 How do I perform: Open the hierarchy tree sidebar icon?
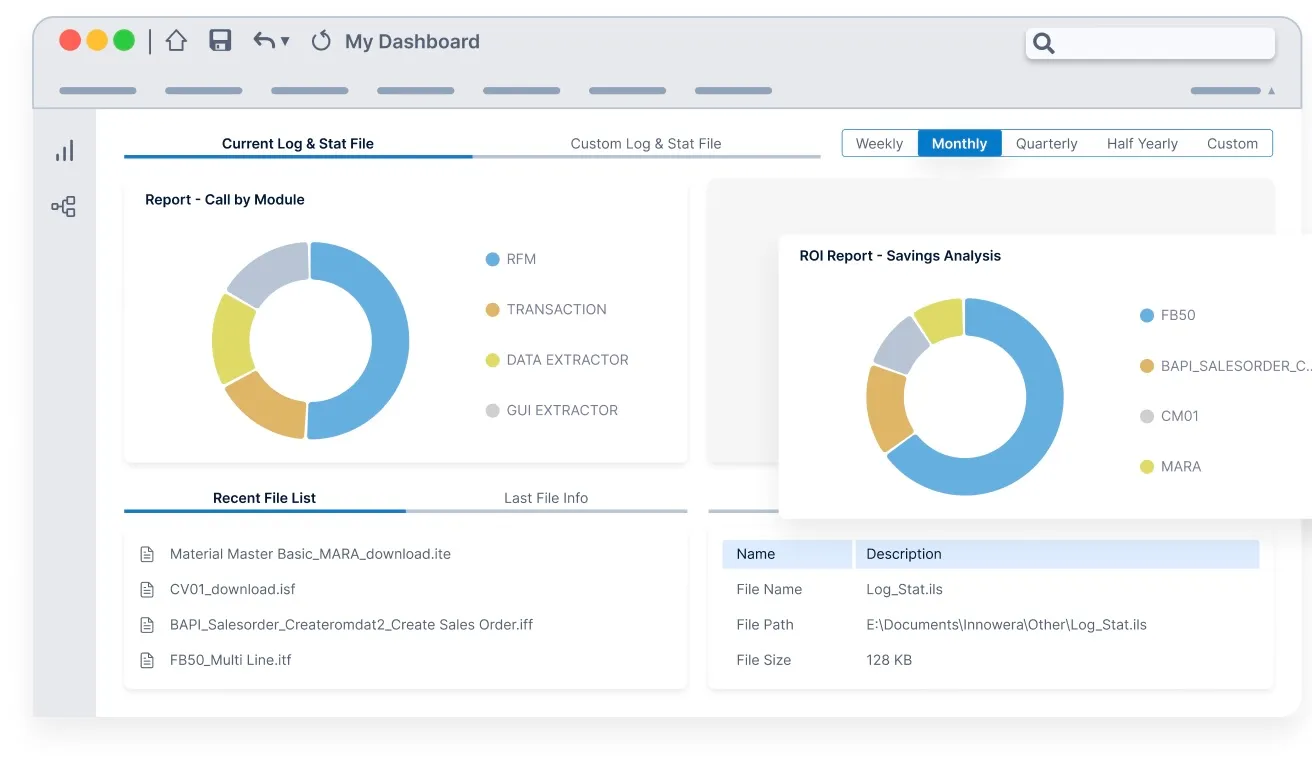(x=64, y=207)
